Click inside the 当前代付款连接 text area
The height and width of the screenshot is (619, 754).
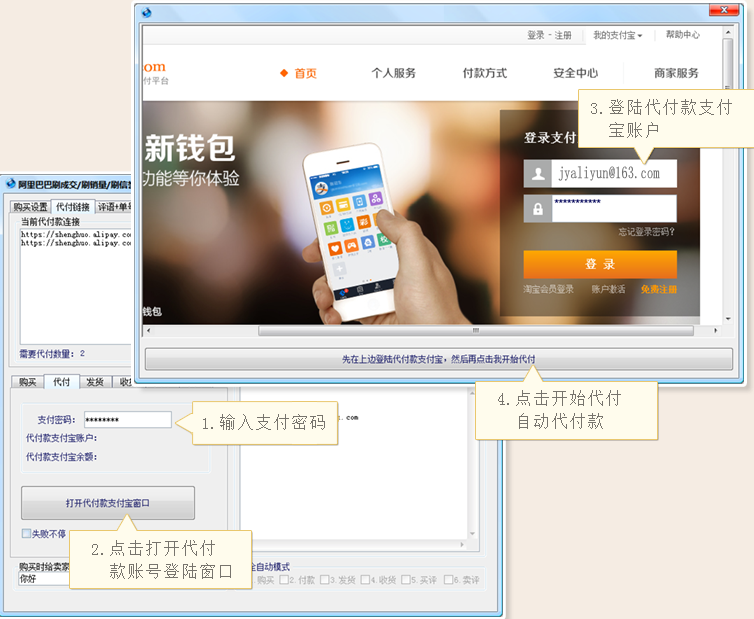75,286
